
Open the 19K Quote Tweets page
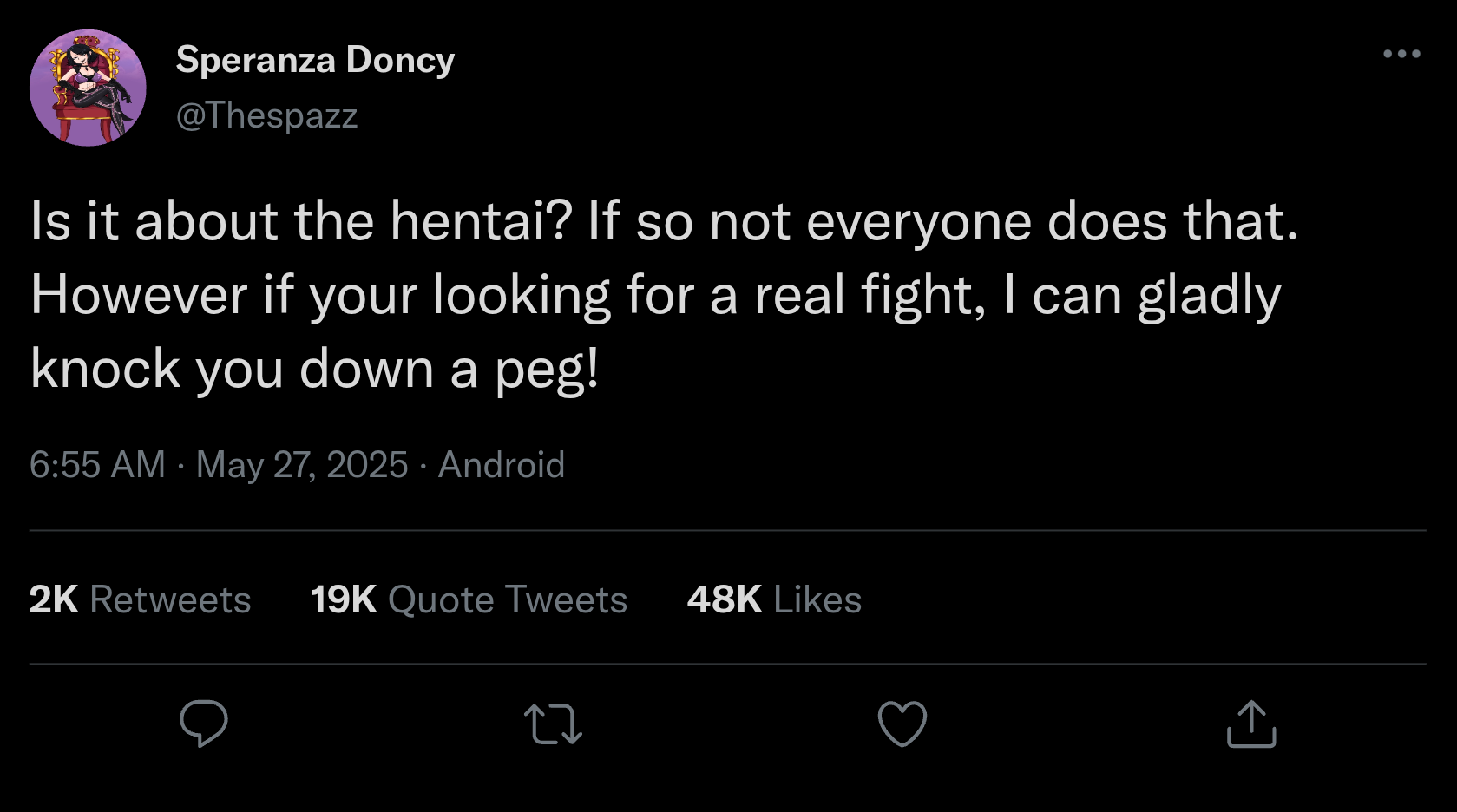point(469,599)
